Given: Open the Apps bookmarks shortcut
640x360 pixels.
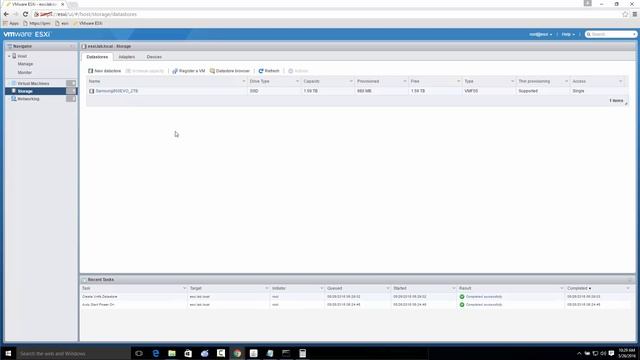Looking at the screenshot, I should pos(11,23).
